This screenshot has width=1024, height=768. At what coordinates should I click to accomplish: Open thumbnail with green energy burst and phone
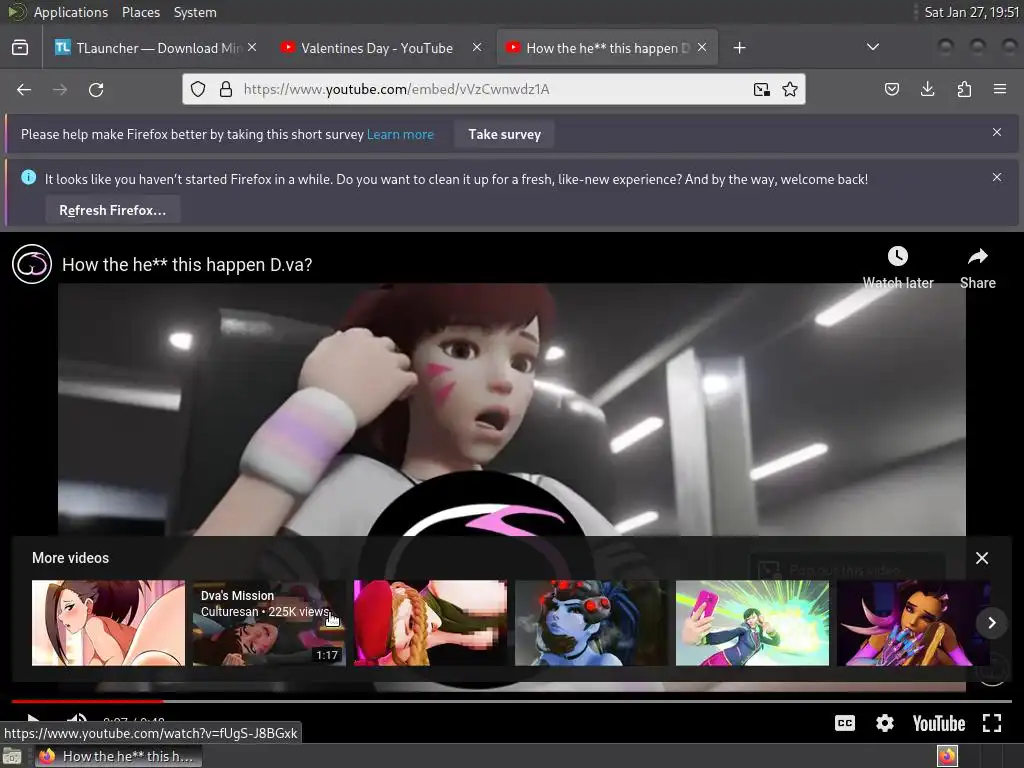[x=752, y=623]
